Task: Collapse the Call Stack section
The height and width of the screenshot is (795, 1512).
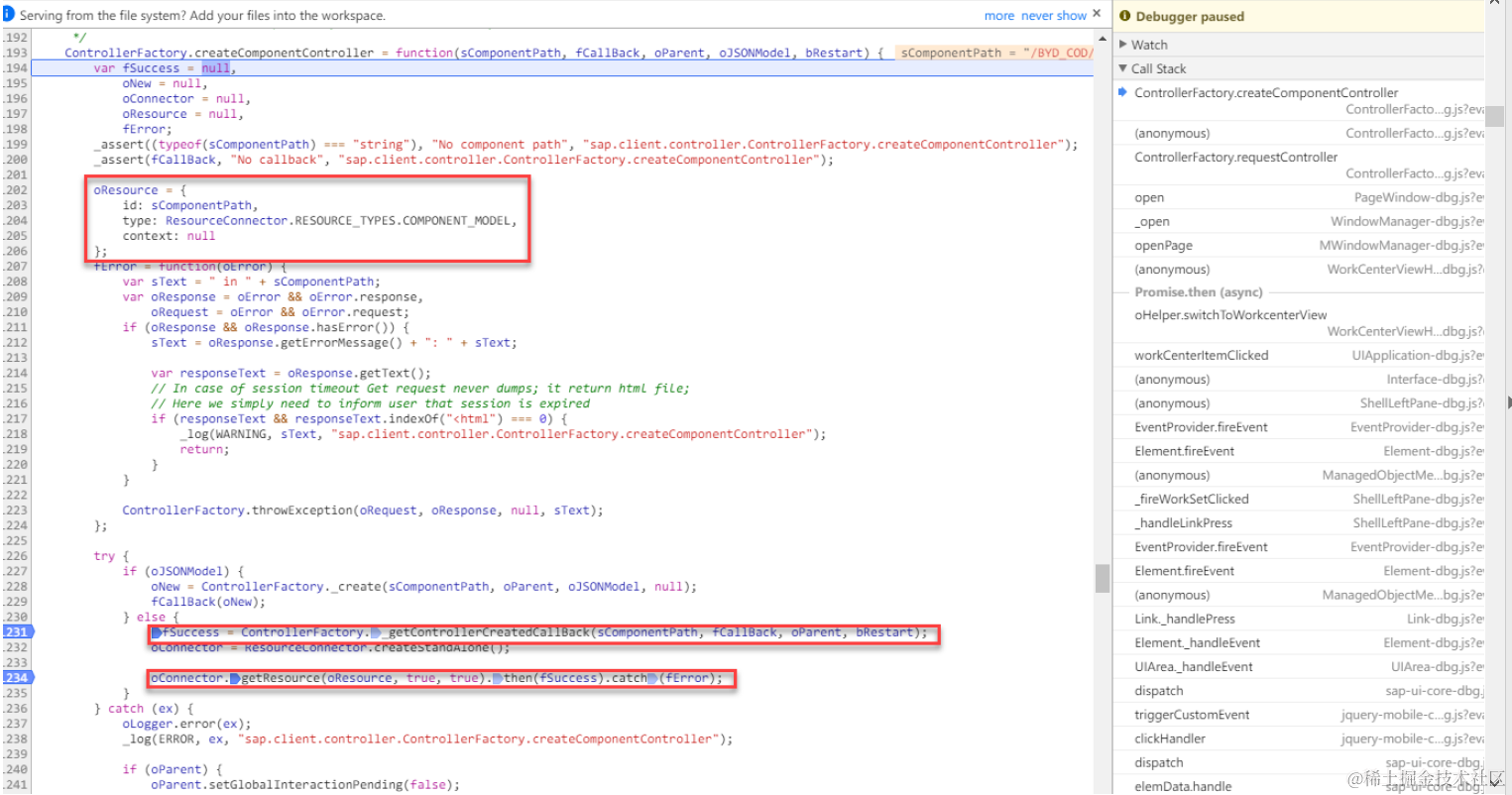Action: pyautogui.click(x=1124, y=67)
